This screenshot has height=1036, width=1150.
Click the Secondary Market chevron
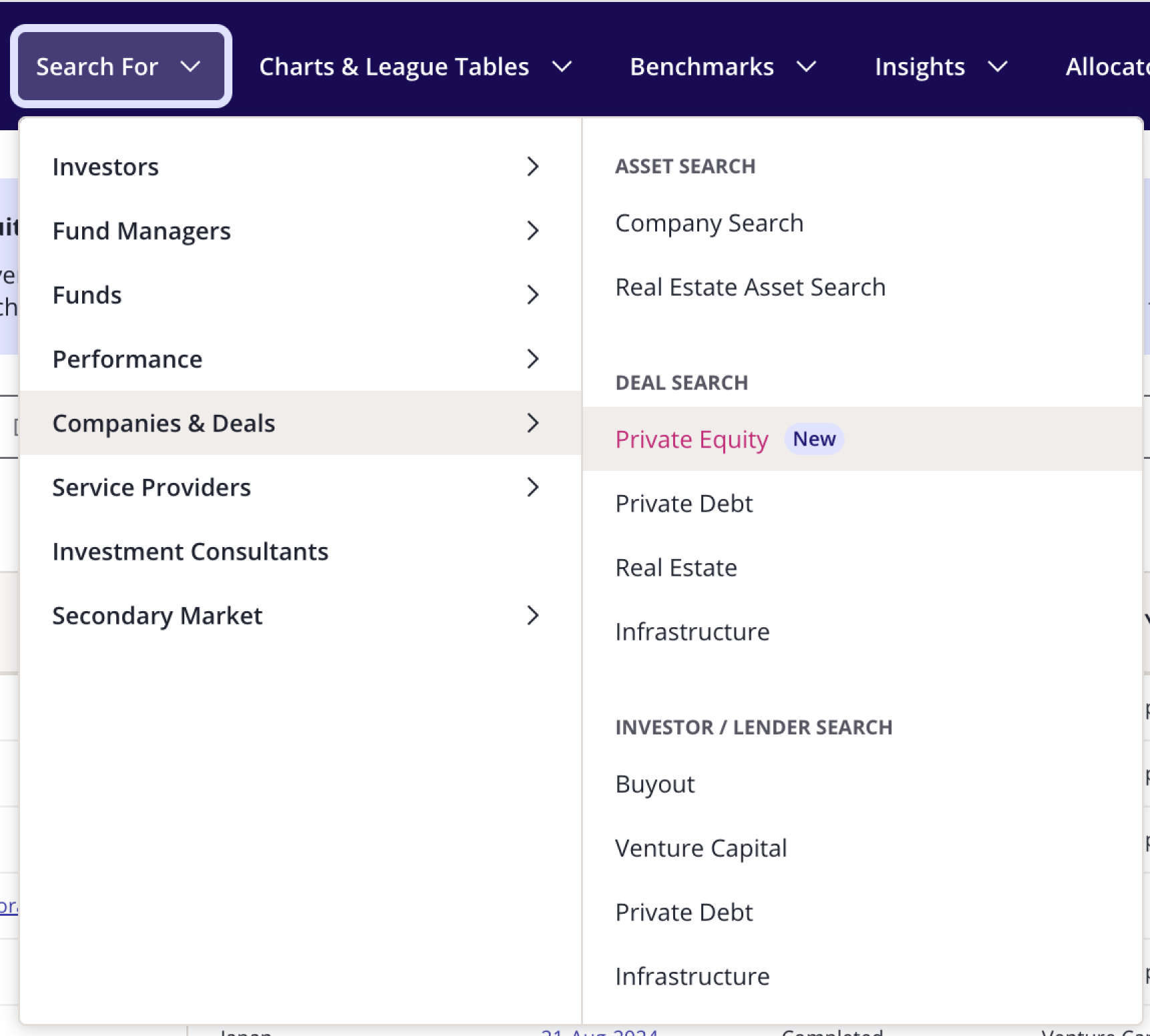[x=532, y=616]
